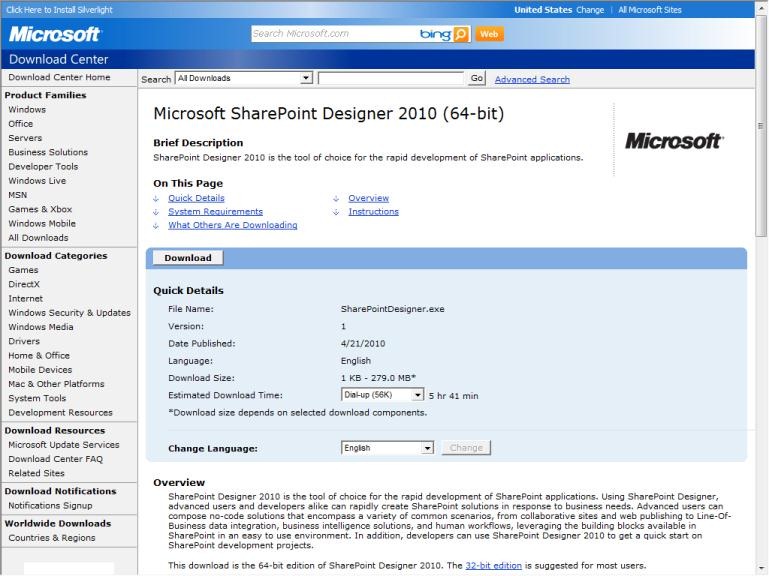This screenshot has height=576, width=769.
Task: Open Games download category
Action: click(x=23, y=270)
